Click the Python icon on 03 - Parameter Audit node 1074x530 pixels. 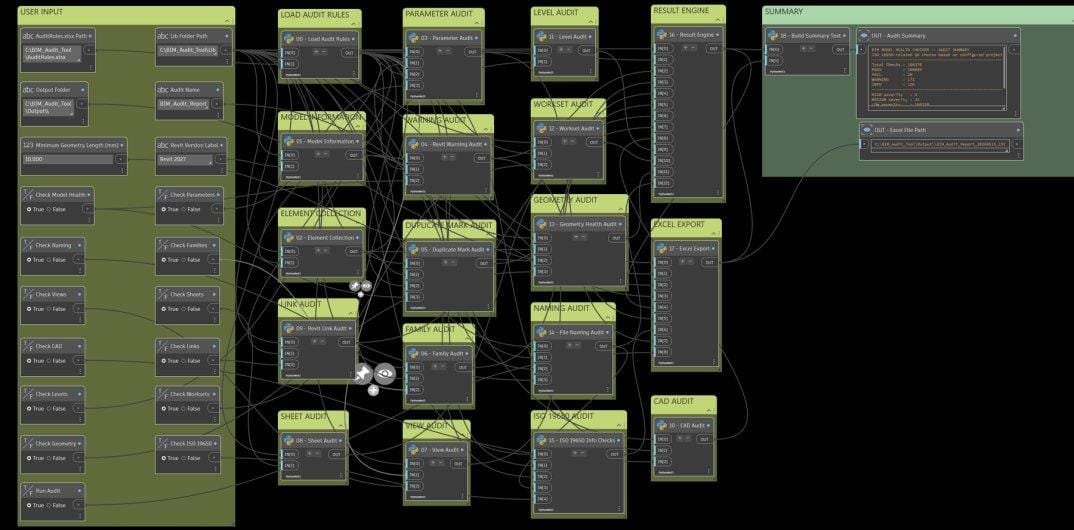(413, 38)
